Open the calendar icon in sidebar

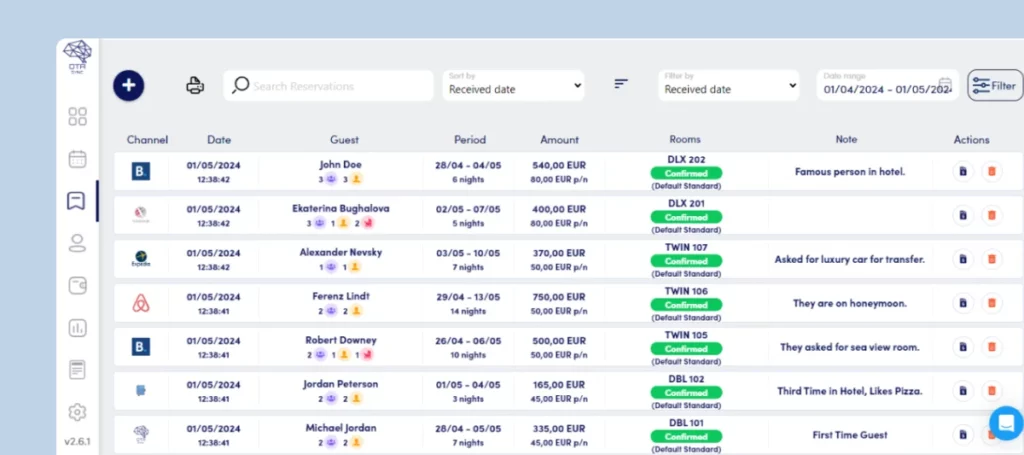pos(77,159)
